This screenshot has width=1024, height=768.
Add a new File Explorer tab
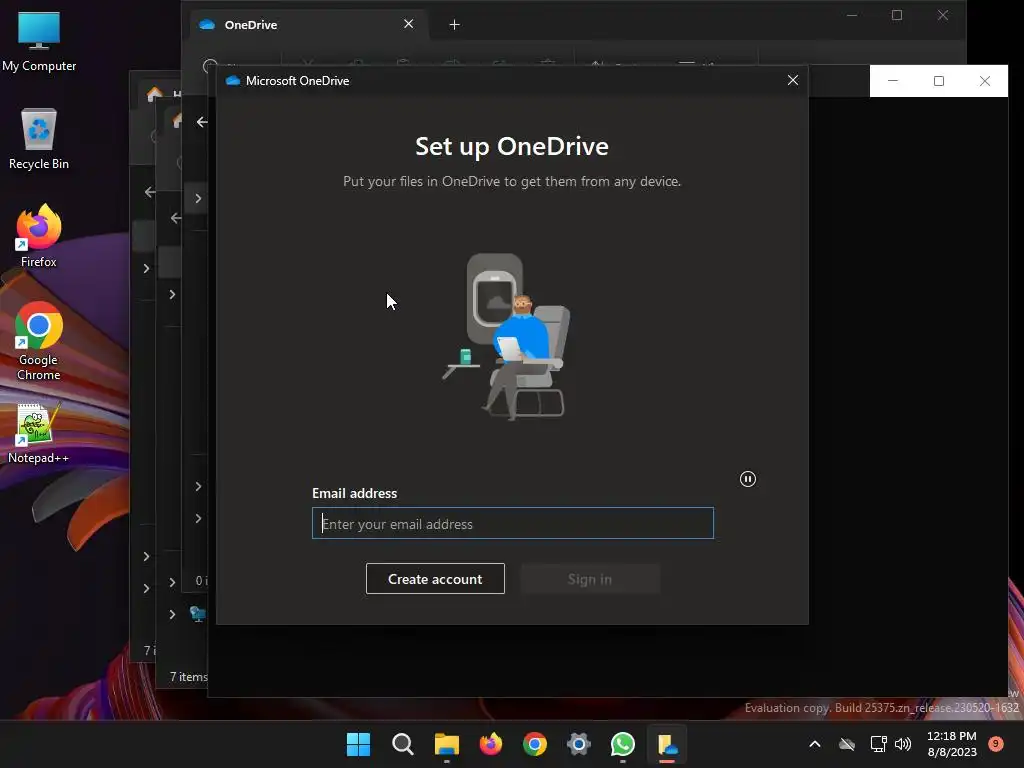[455, 25]
